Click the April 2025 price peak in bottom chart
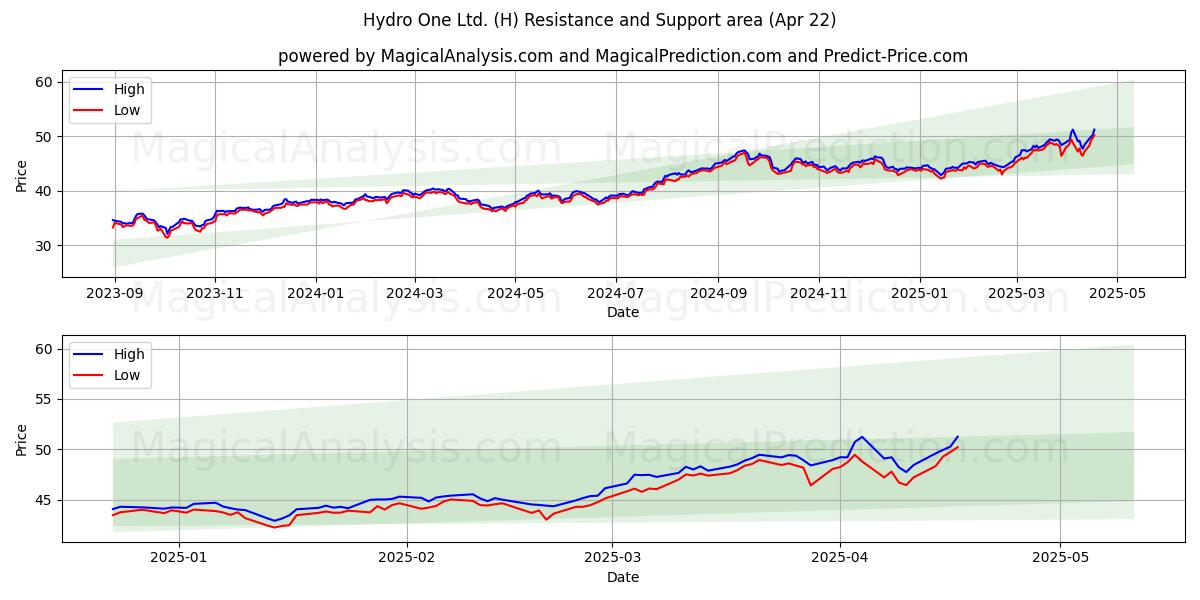This screenshot has height=600, width=1200. pyautogui.click(x=862, y=437)
